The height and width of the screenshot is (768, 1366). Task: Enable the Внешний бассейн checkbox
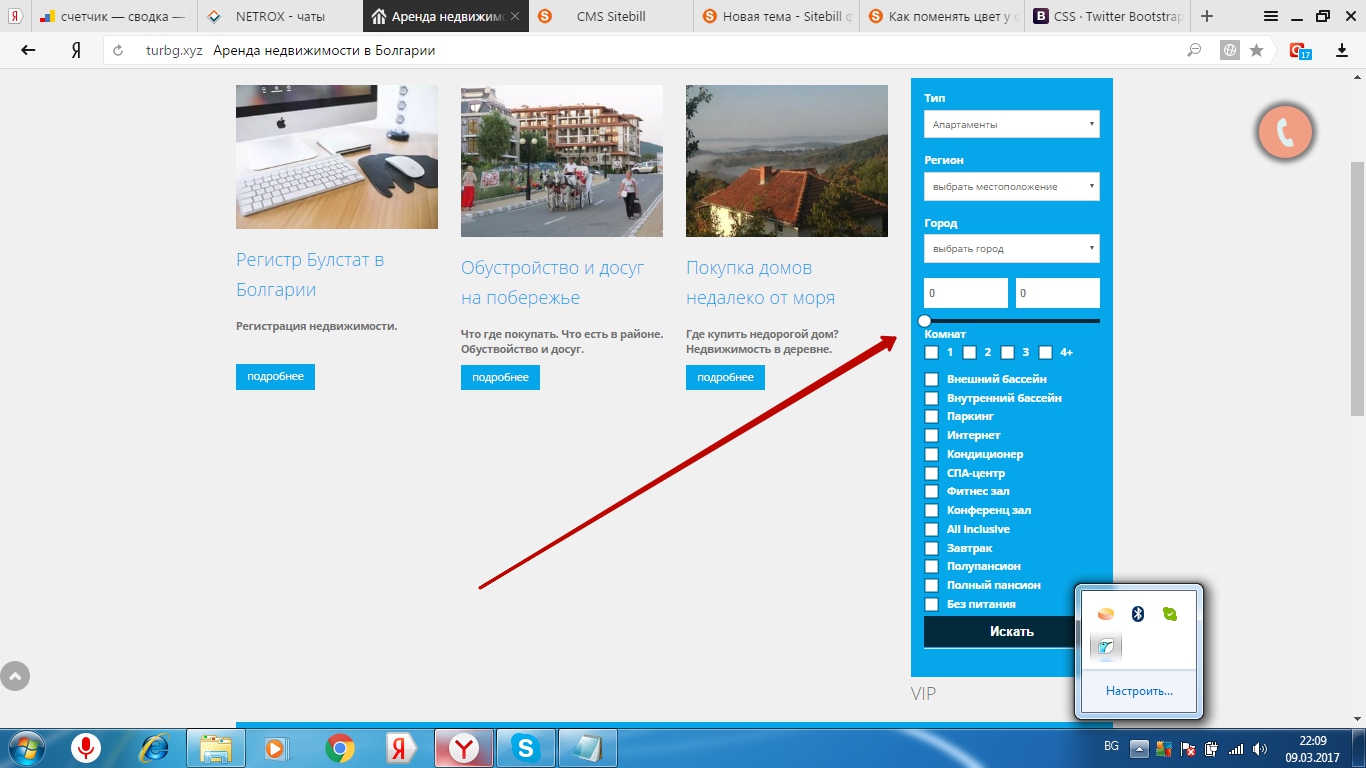pyautogui.click(x=932, y=379)
